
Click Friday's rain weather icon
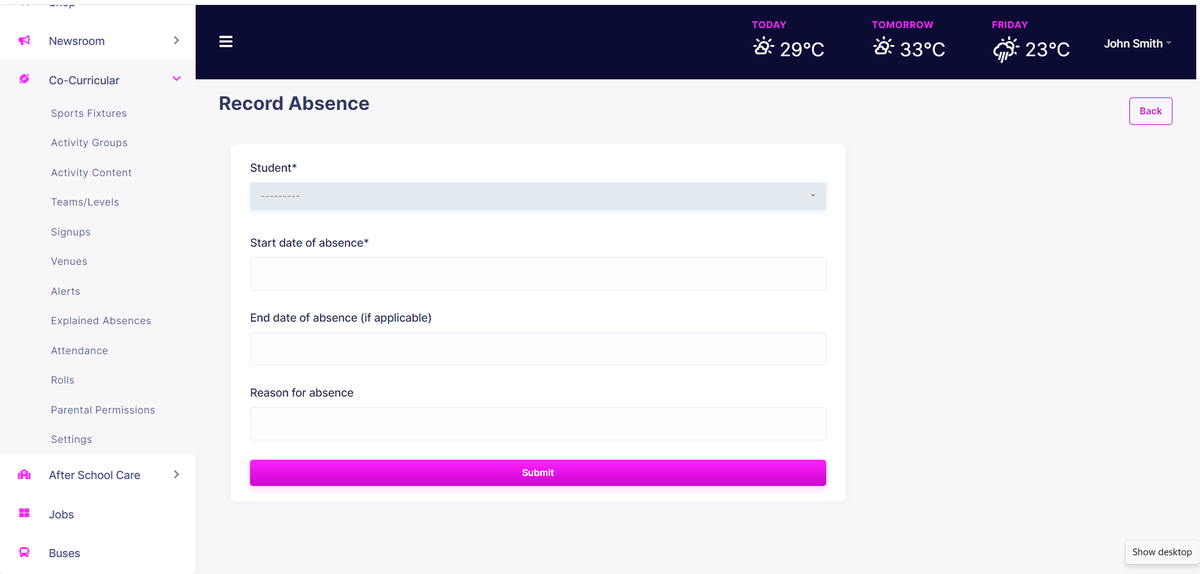(1005, 49)
